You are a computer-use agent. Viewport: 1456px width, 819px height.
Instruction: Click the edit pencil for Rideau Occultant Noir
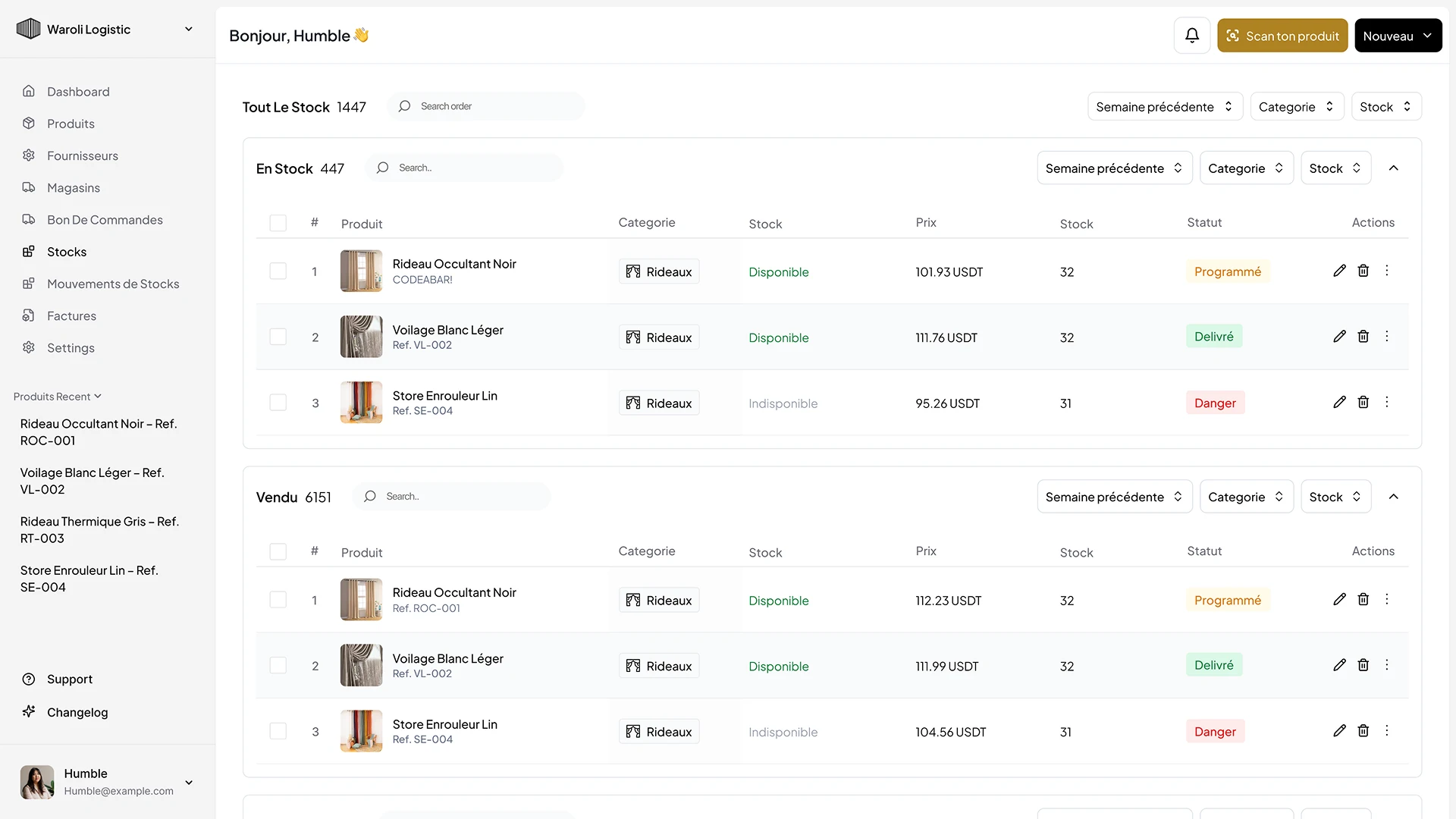point(1339,271)
